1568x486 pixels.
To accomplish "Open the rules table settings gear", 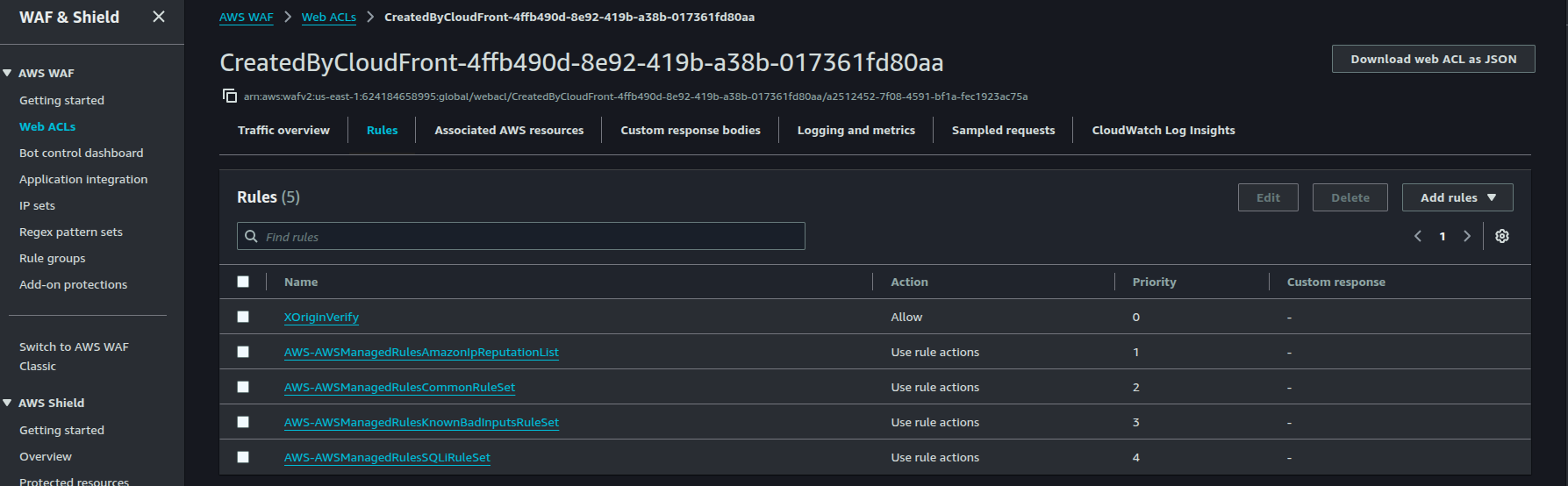I will 1502,236.
